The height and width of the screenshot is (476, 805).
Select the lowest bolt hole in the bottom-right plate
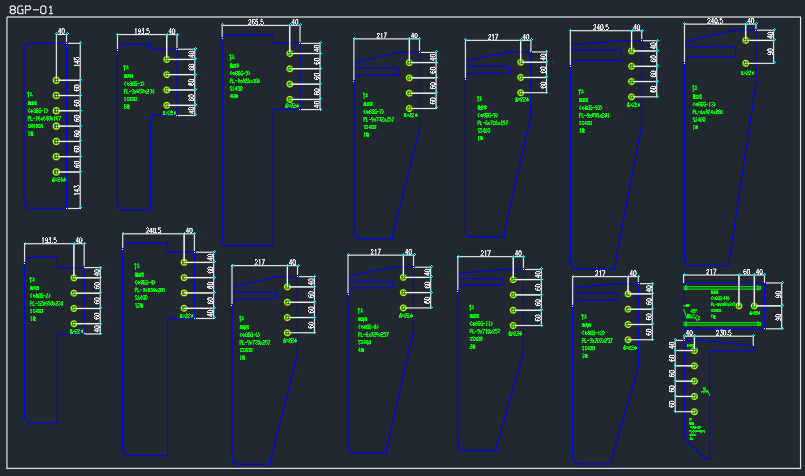click(692, 411)
